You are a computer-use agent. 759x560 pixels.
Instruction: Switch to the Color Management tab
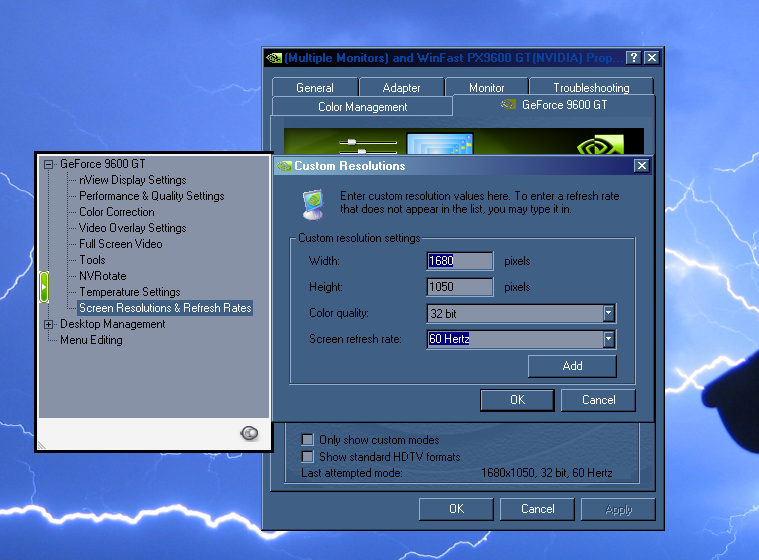(x=362, y=107)
